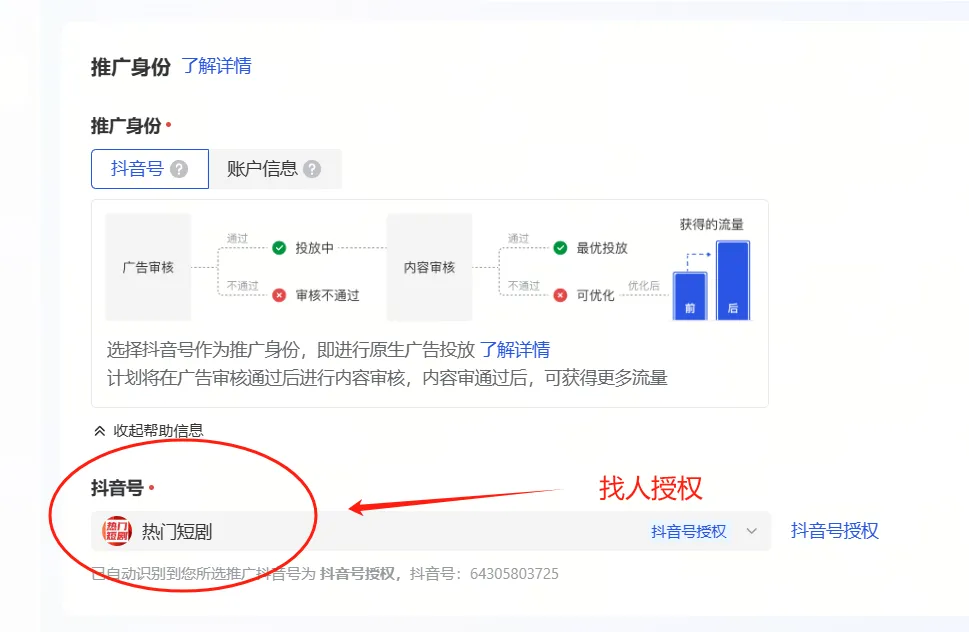Open 了解详情 link in native ad description
The height and width of the screenshot is (632, 969).
(x=515, y=350)
